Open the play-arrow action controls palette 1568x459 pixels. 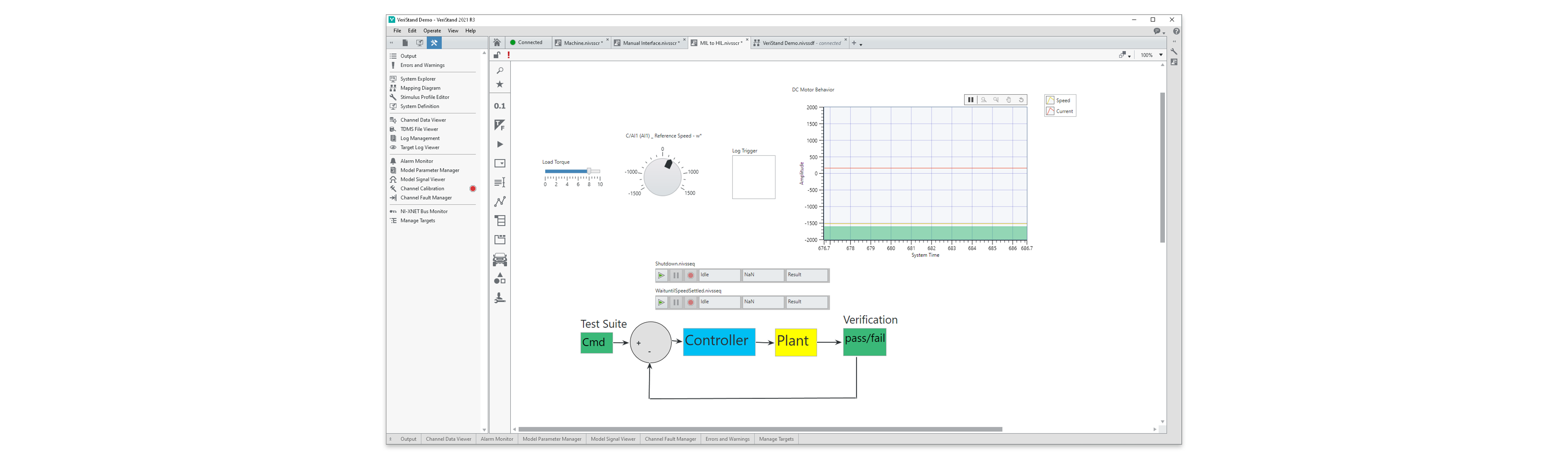(500, 145)
